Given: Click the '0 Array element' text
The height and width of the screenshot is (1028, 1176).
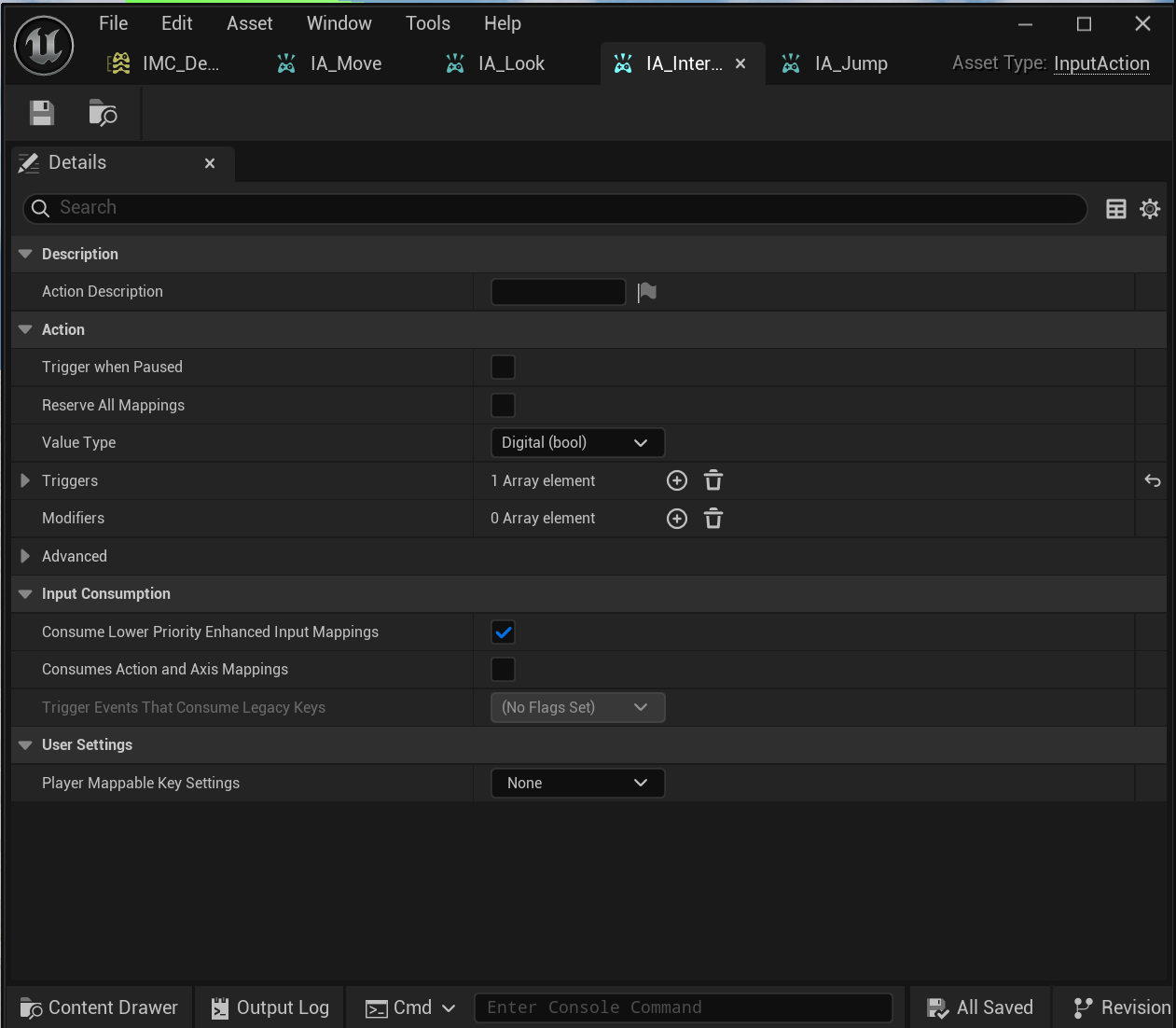Looking at the screenshot, I should [x=543, y=519].
